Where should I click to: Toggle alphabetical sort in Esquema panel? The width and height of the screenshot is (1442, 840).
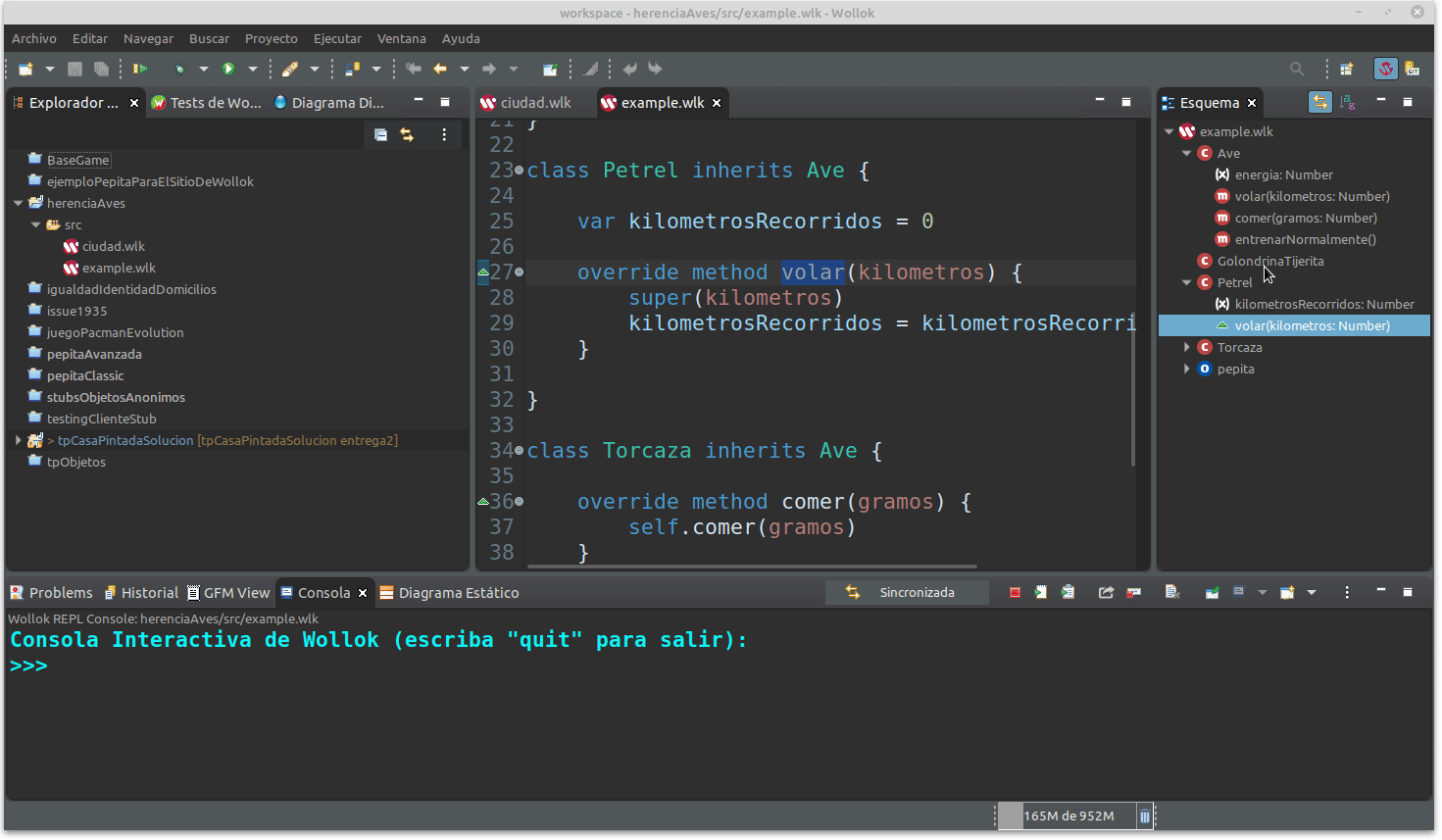(x=1348, y=102)
